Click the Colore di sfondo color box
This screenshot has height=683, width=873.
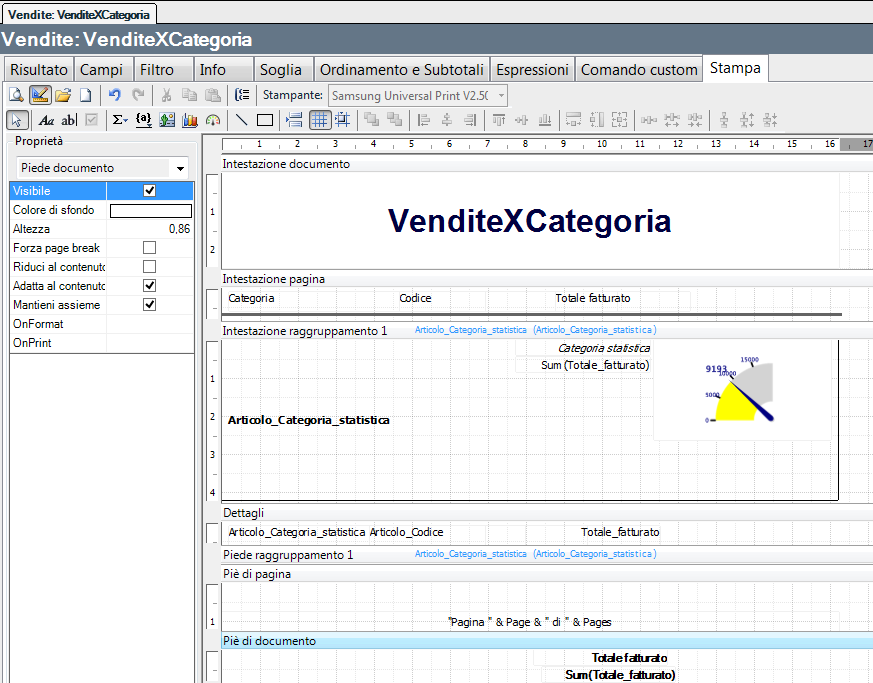click(x=150, y=211)
